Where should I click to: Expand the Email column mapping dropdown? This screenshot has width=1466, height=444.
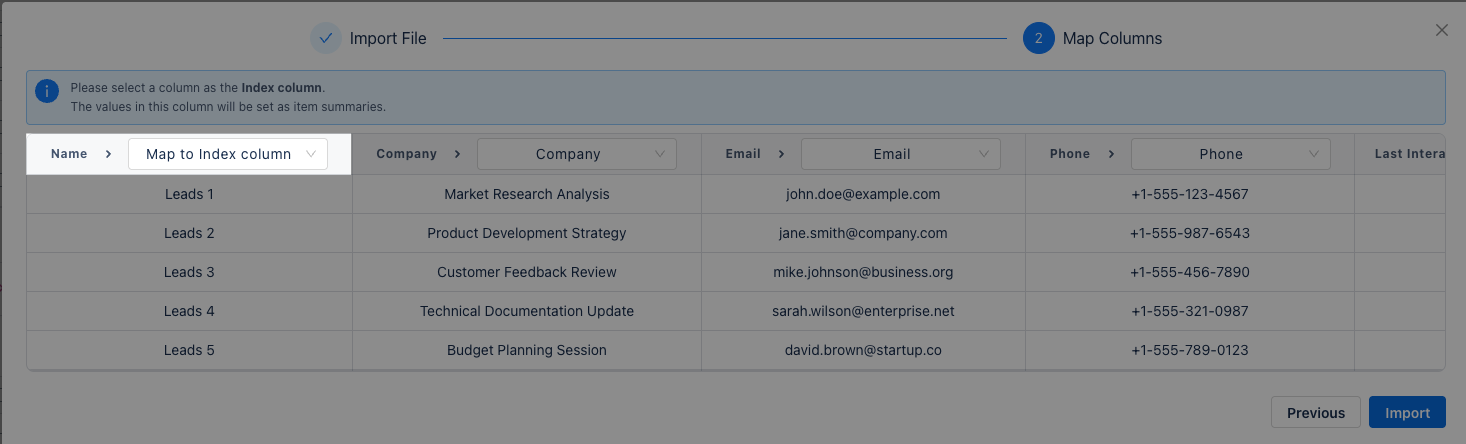coord(901,154)
